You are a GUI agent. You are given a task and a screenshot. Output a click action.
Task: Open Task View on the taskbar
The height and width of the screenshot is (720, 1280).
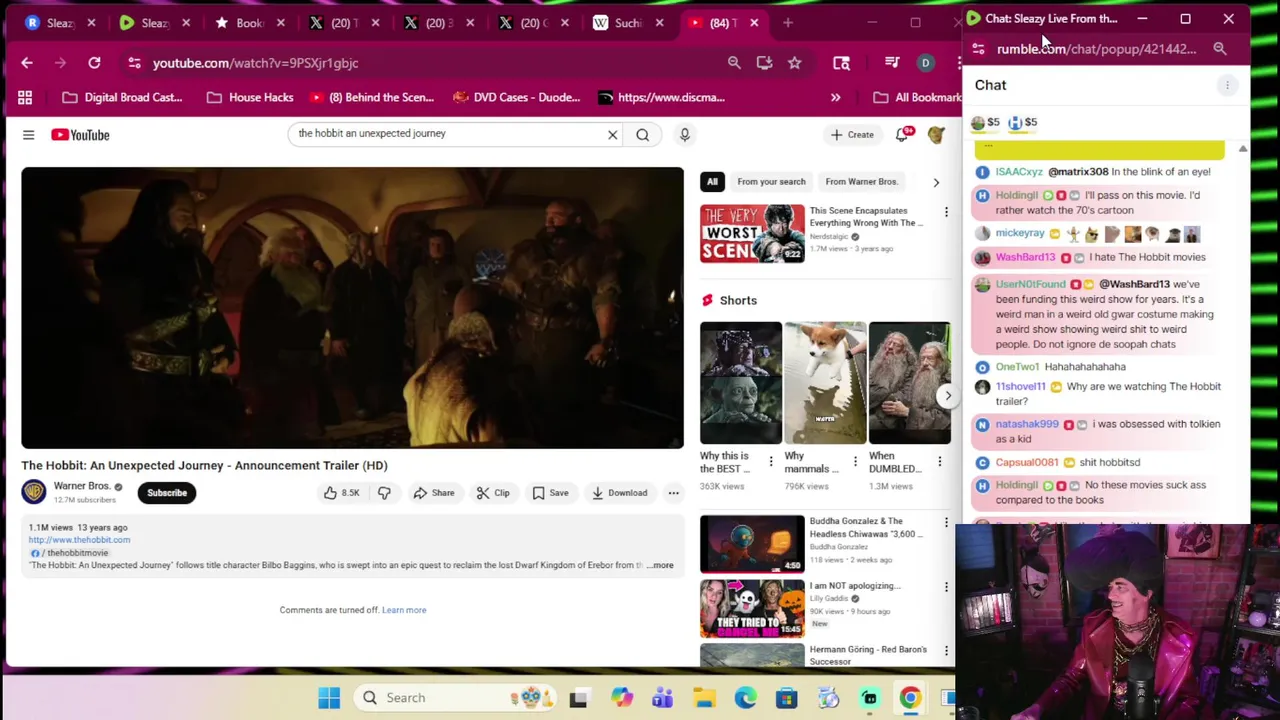click(x=578, y=698)
